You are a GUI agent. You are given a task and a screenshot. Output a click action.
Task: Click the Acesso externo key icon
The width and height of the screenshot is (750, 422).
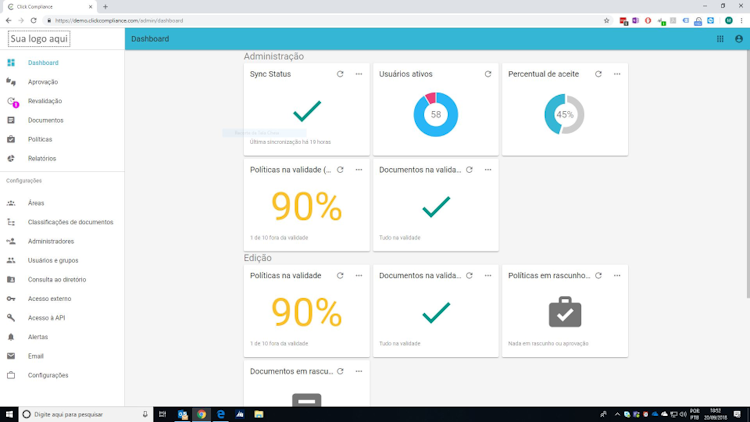pyautogui.click(x=11, y=299)
